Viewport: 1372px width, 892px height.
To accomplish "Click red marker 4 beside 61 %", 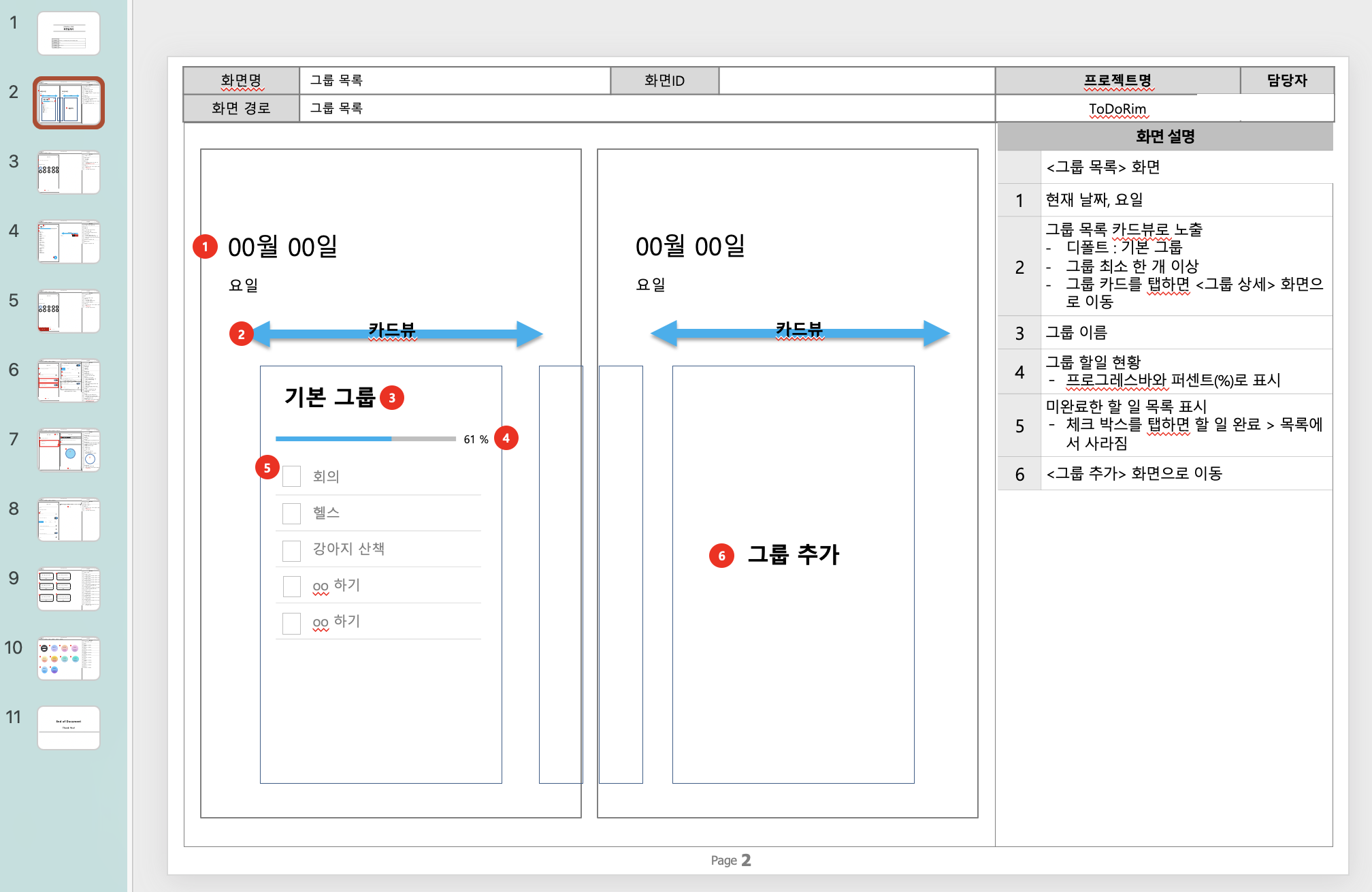I will pos(506,438).
